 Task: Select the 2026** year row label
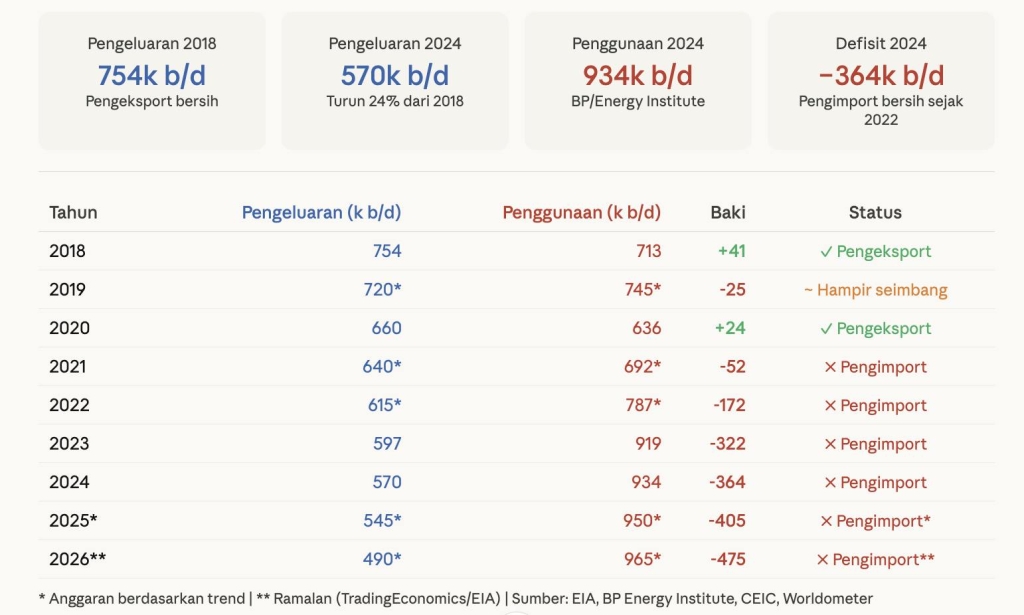77,559
